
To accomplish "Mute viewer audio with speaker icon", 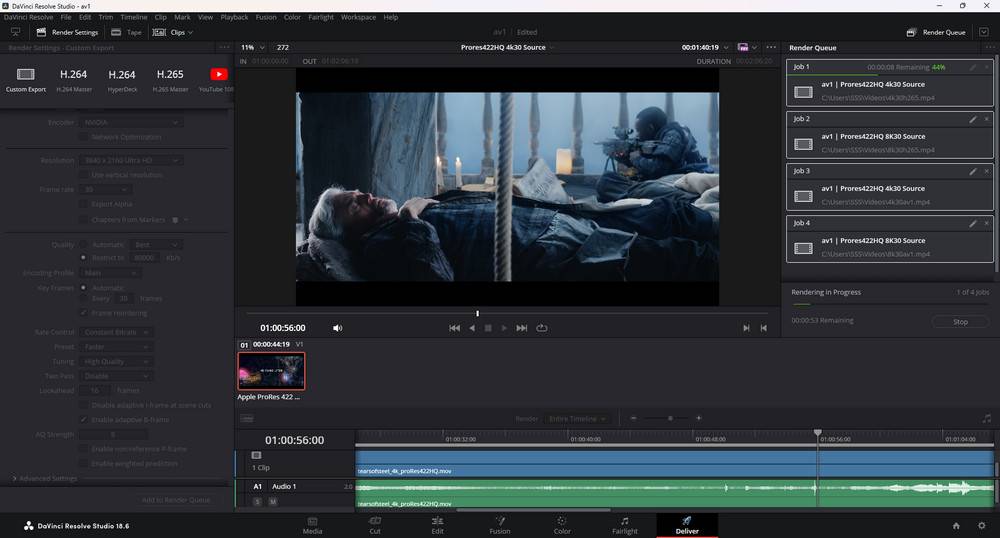I will click(x=337, y=328).
